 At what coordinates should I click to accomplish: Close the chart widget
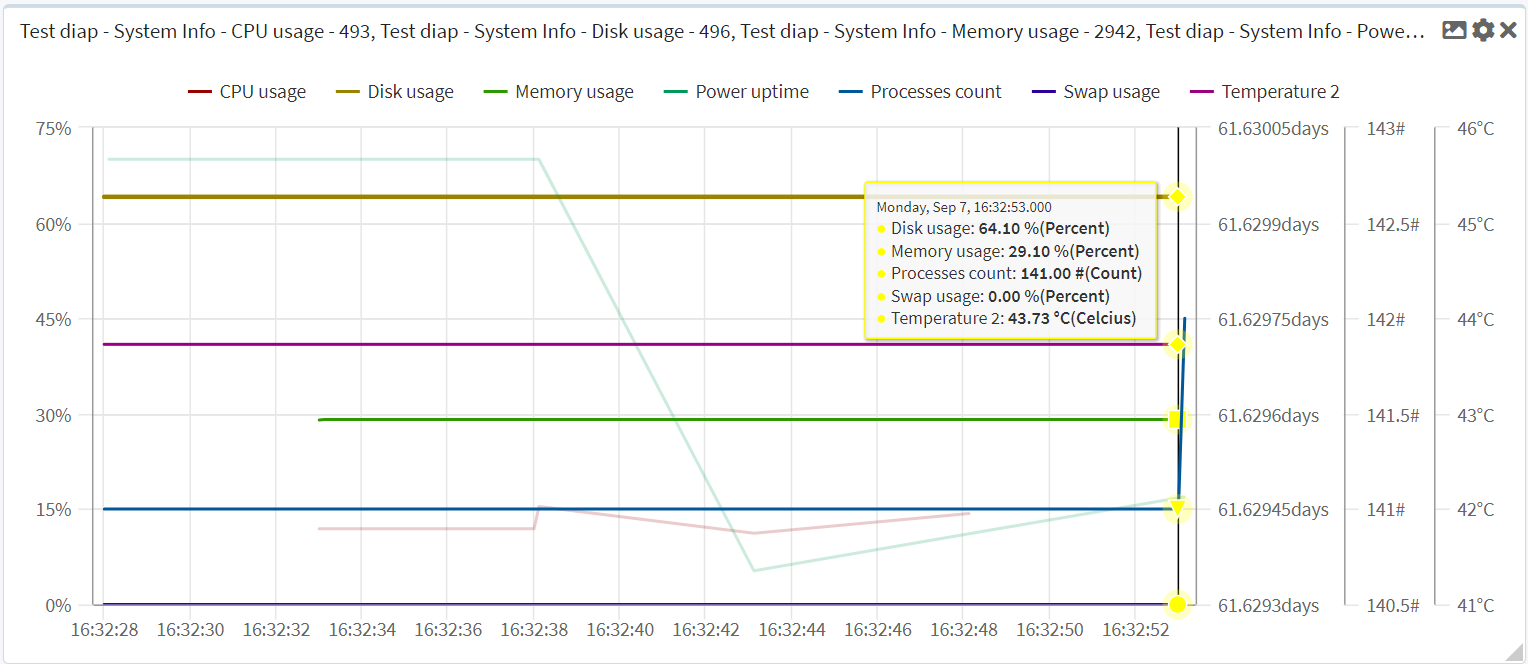point(1508,31)
